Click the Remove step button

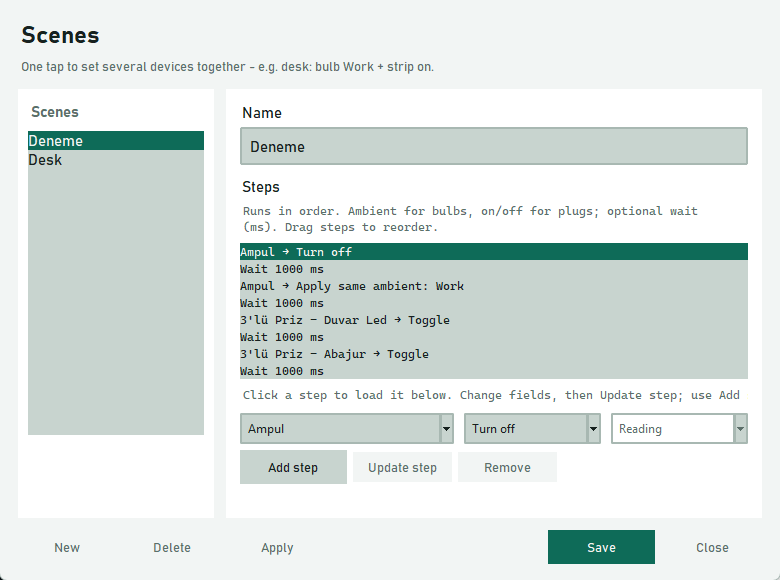pyautogui.click(x=507, y=467)
